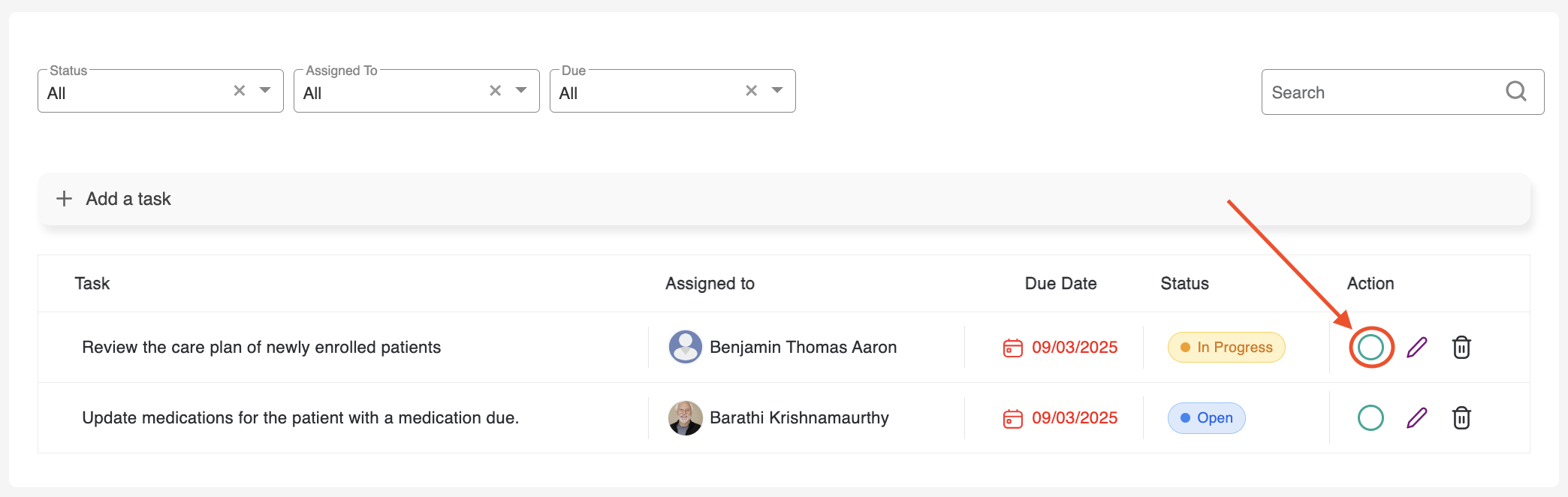The width and height of the screenshot is (1568, 497).
Task: Click the search magnifier icon
Action: [1516, 92]
